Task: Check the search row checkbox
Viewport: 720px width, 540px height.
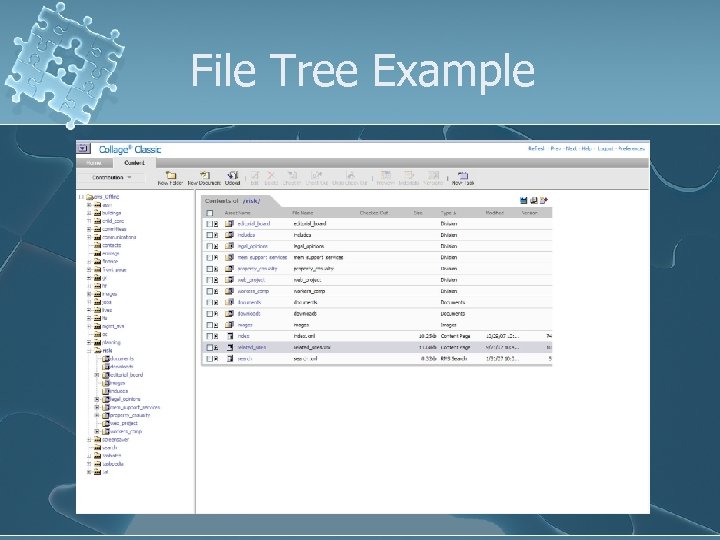Action: coord(209,359)
